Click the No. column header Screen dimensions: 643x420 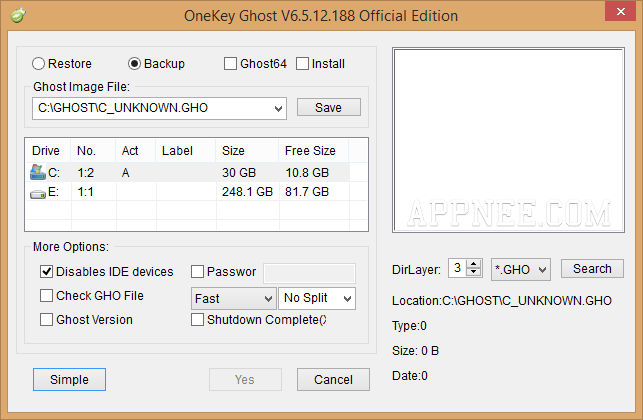93,151
